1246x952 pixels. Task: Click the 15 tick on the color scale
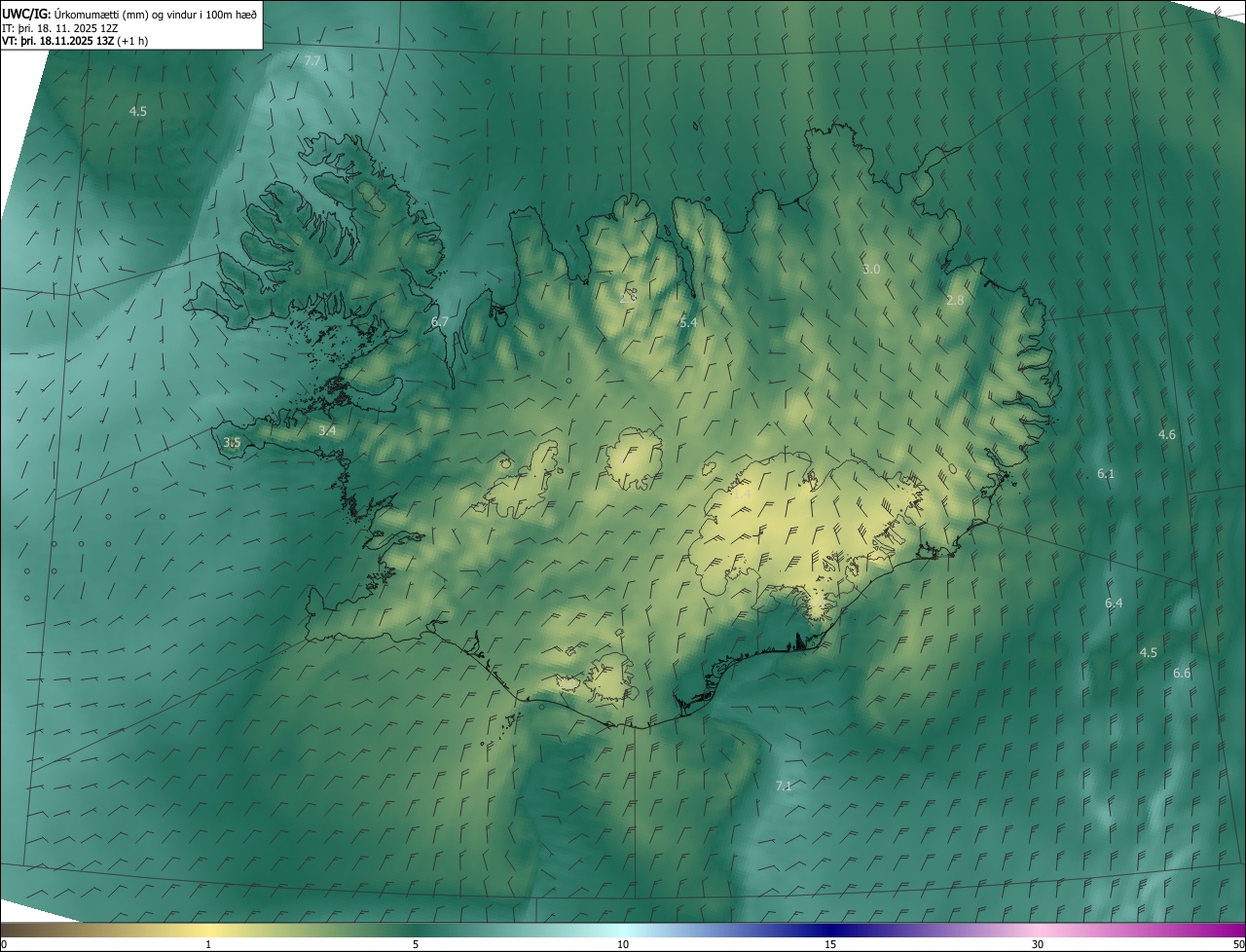click(830, 944)
